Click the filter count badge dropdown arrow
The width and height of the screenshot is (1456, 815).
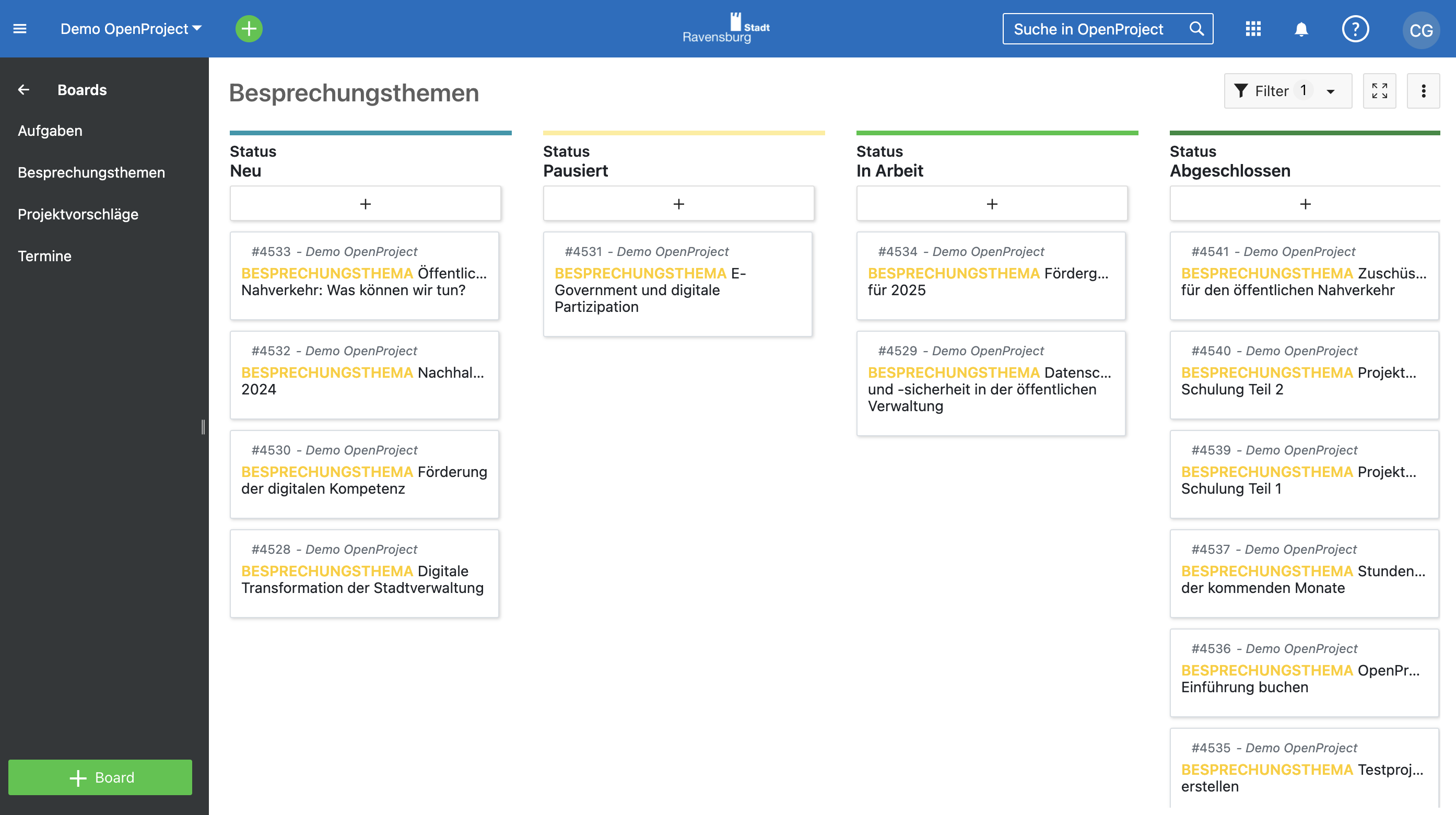point(1331,90)
